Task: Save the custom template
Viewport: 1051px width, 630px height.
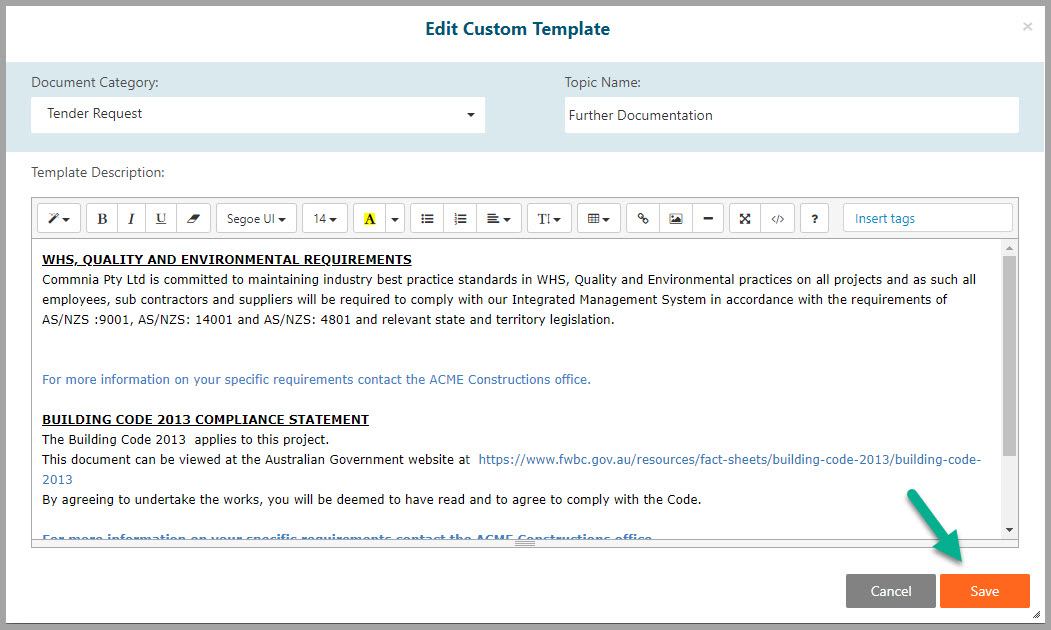Action: pyautogui.click(x=984, y=590)
